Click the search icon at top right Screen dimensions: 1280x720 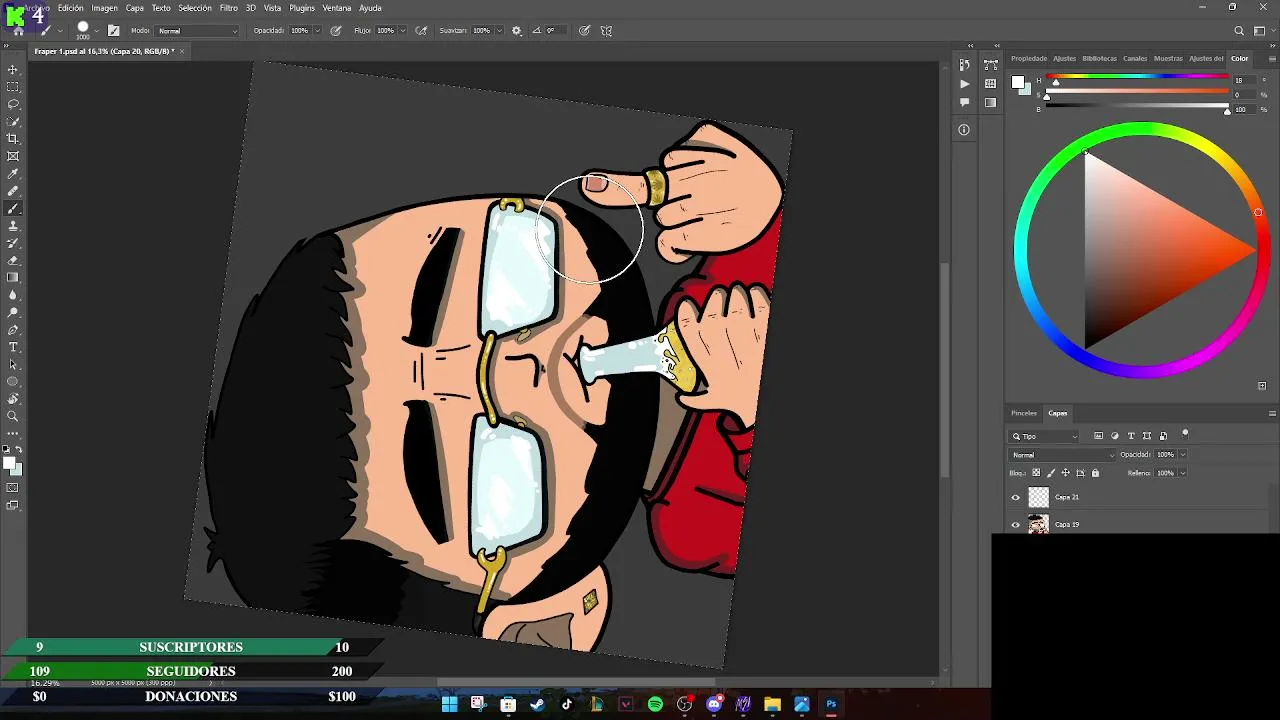pos(1240,31)
